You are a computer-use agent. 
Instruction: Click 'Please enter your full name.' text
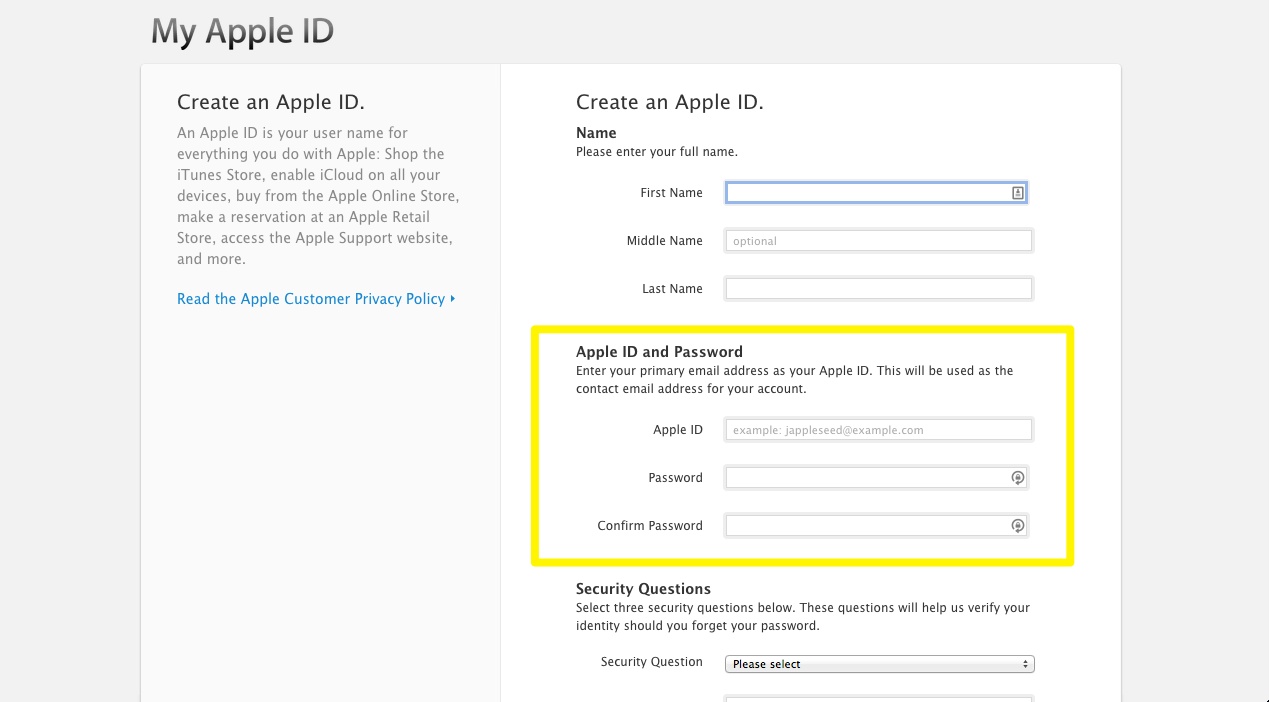coord(657,152)
